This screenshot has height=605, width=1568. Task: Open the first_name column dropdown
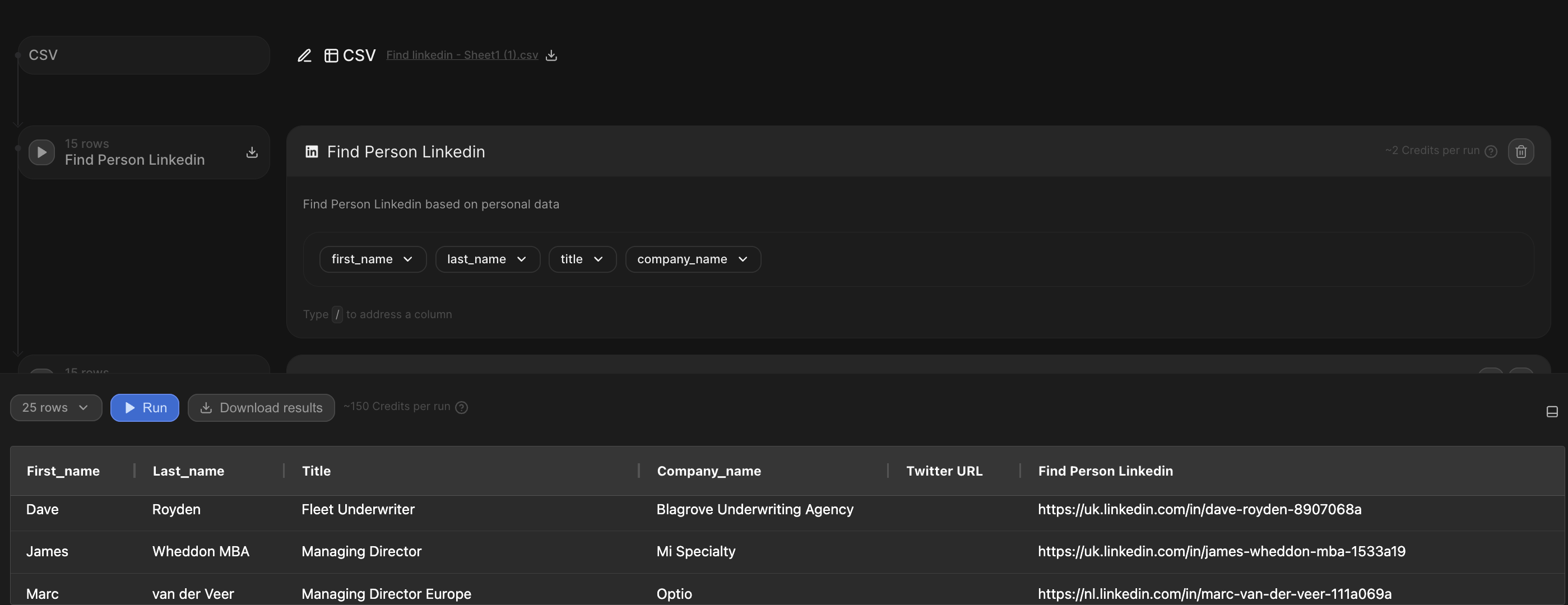click(x=373, y=259)
